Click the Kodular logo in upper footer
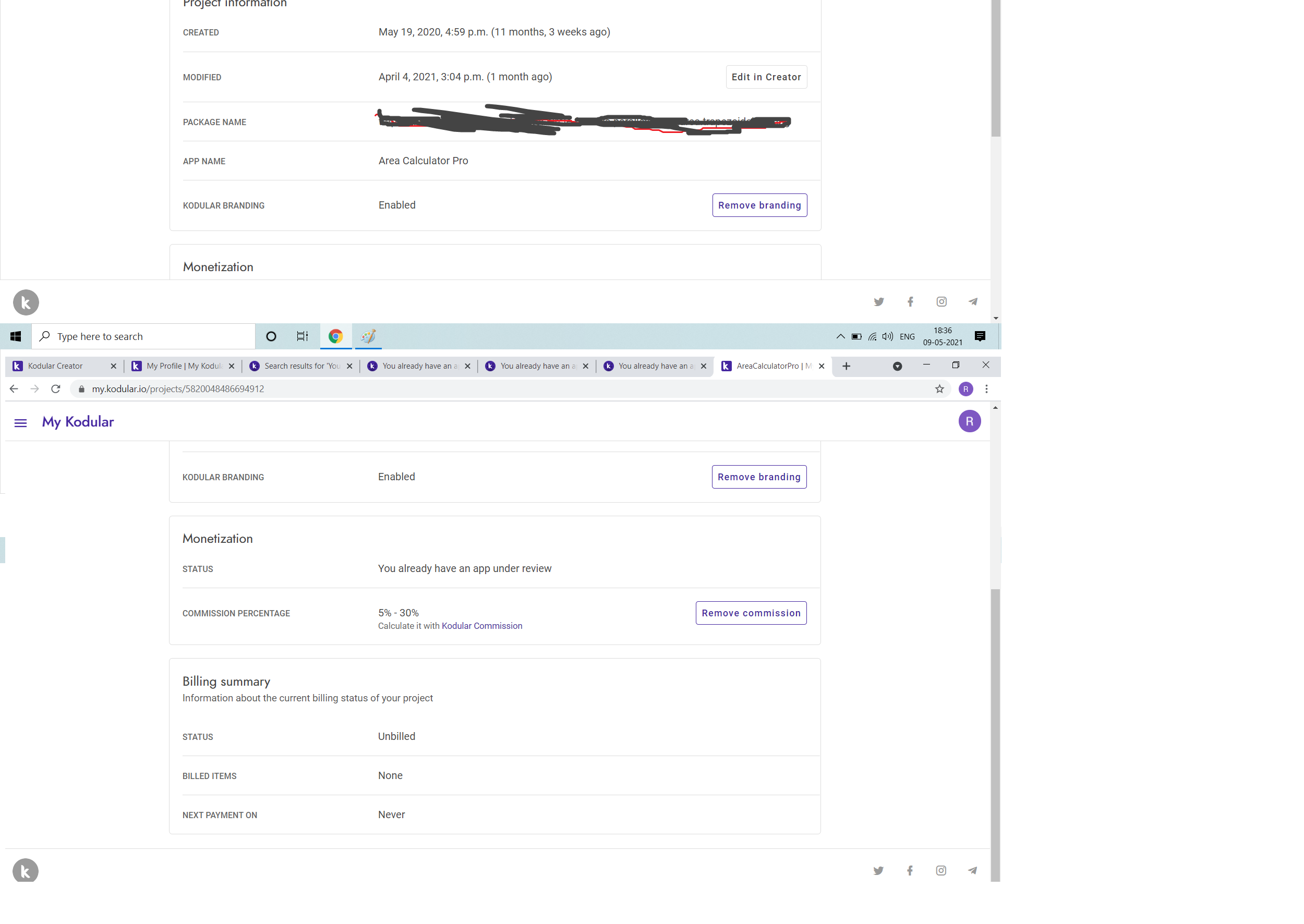The height and width of the screenshot is (924, 1304). [x=26, y=302]
